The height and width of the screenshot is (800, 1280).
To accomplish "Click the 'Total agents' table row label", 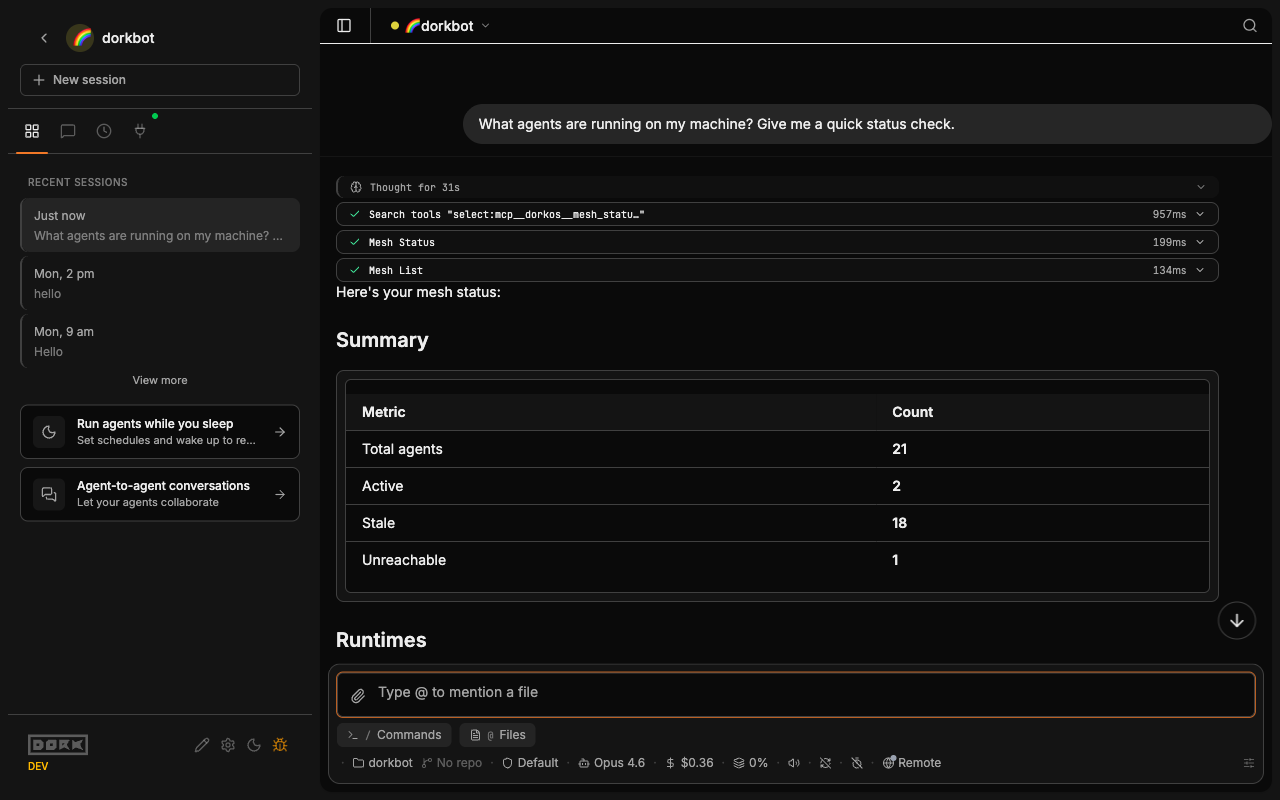I will tap(402, 449).
